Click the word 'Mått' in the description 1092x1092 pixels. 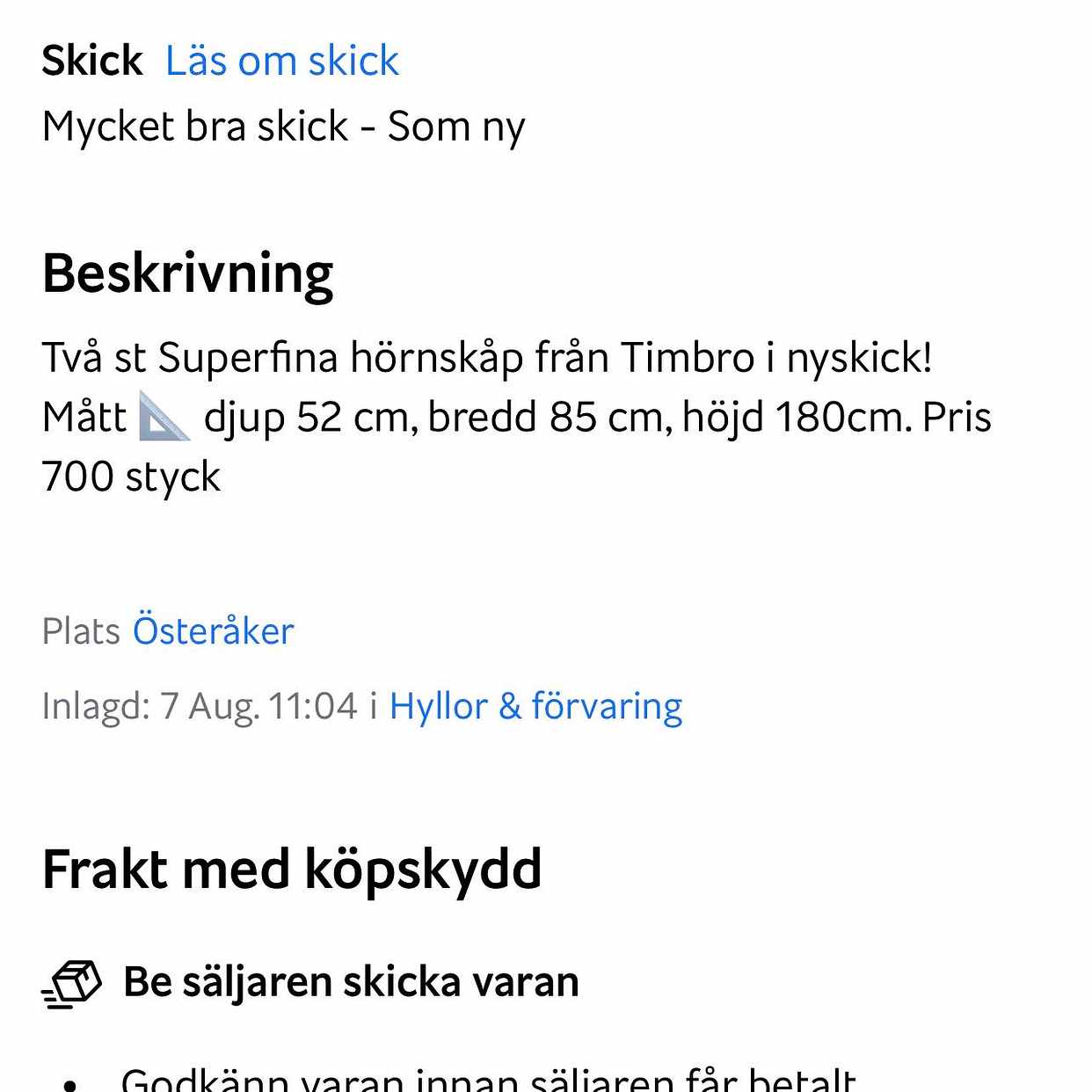tap(84, 417)
